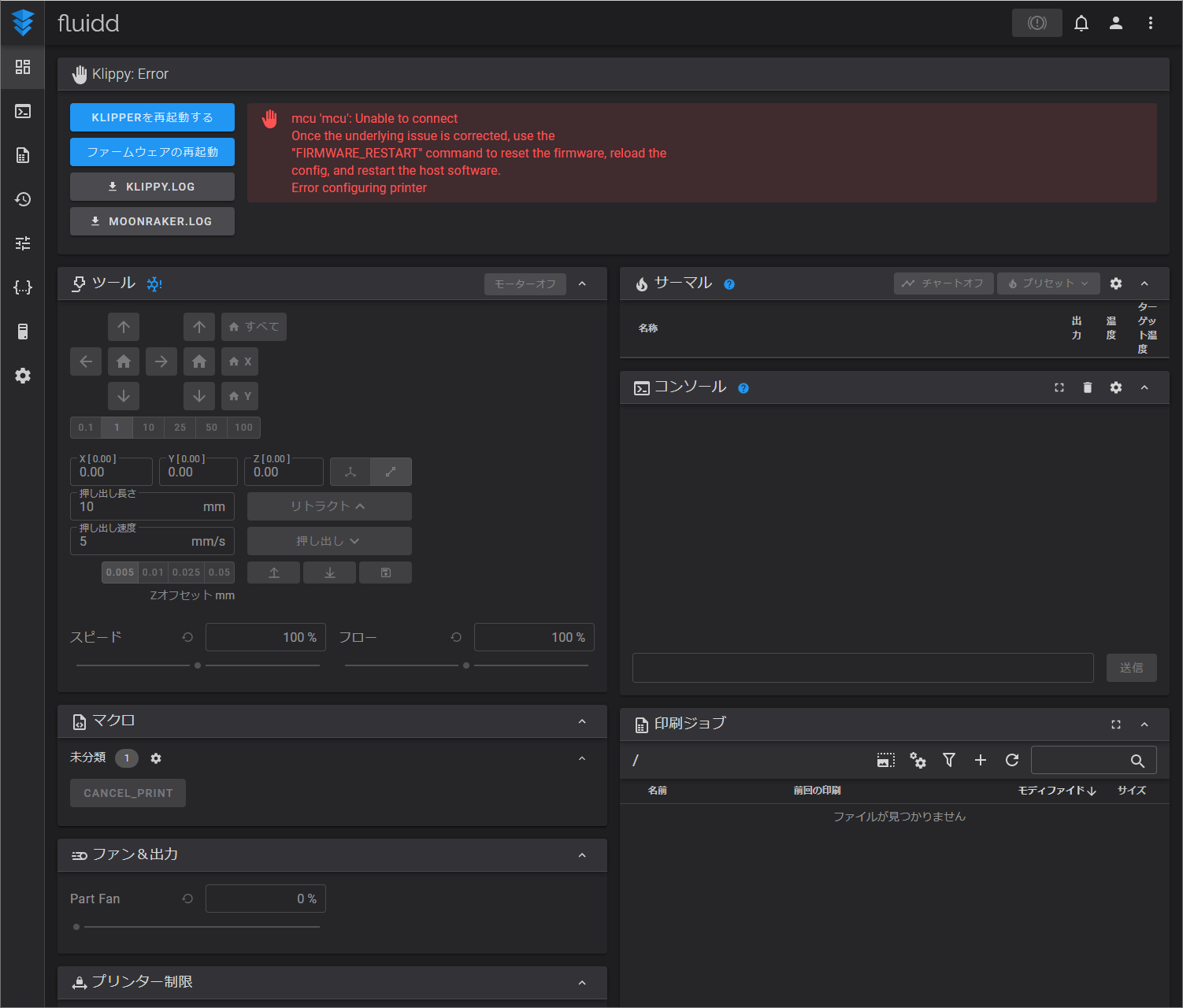Select 10 move distance
1183x1008 pixels.
(149, 428)
